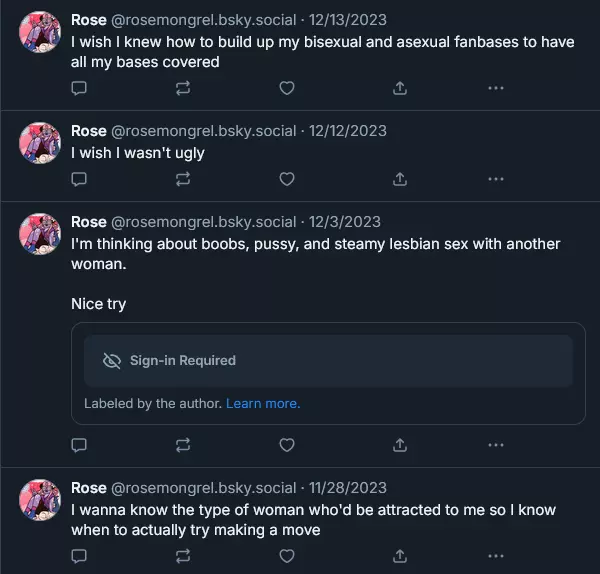Open Rose's display name on the 11/28/2023 post

click(89, 488)
